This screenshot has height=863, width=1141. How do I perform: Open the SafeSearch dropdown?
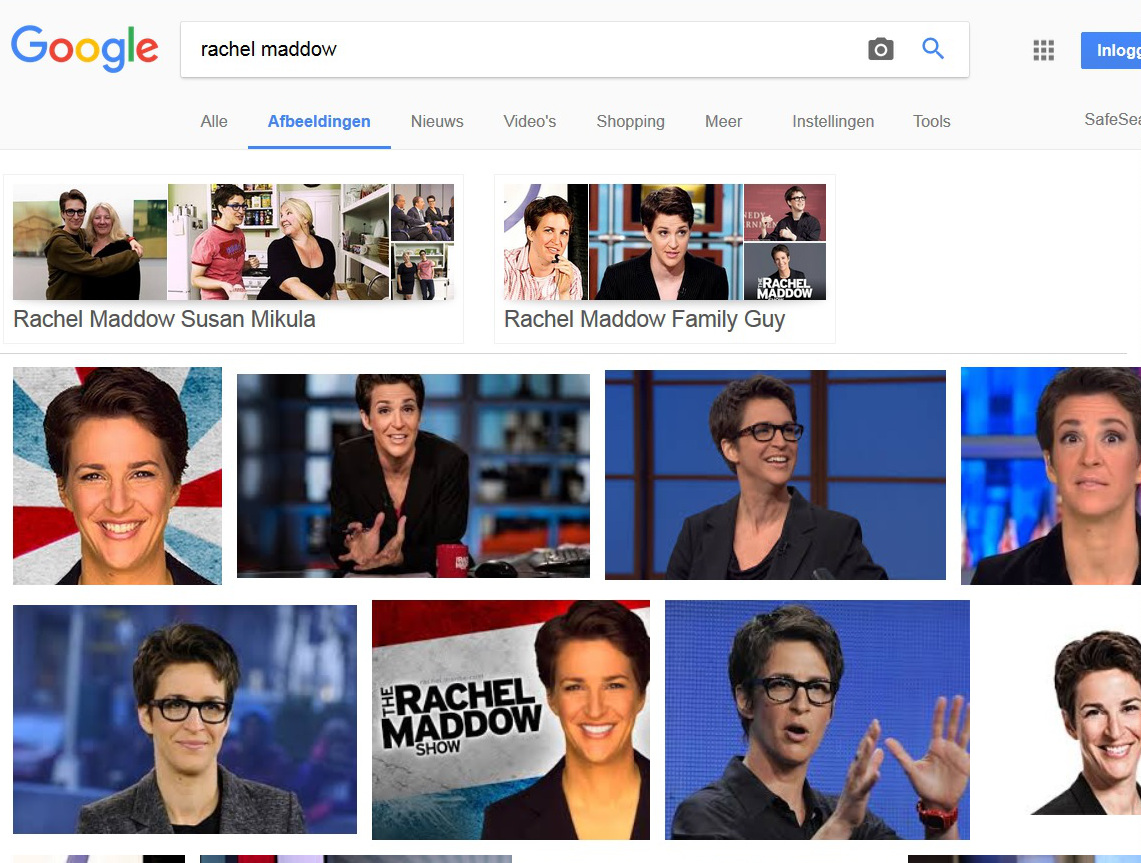click(x=1112, y=119)
